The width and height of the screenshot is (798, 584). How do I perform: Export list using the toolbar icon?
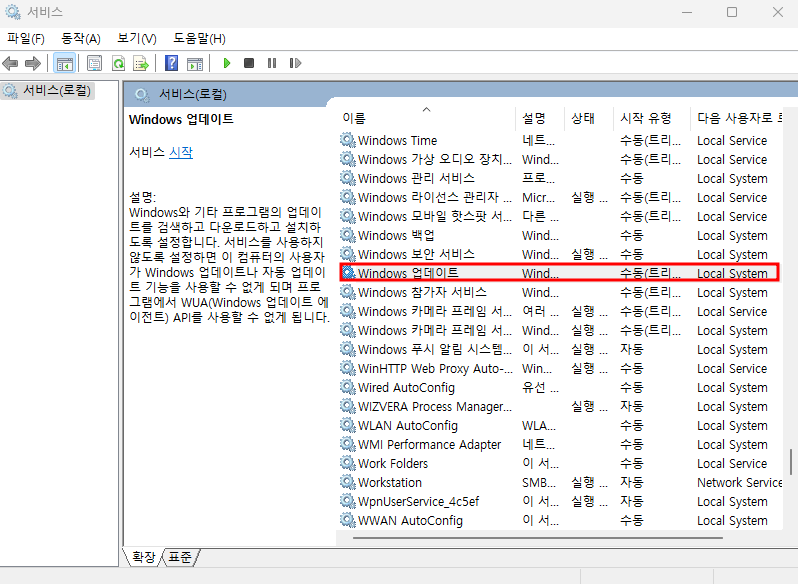tap(140, 63)
